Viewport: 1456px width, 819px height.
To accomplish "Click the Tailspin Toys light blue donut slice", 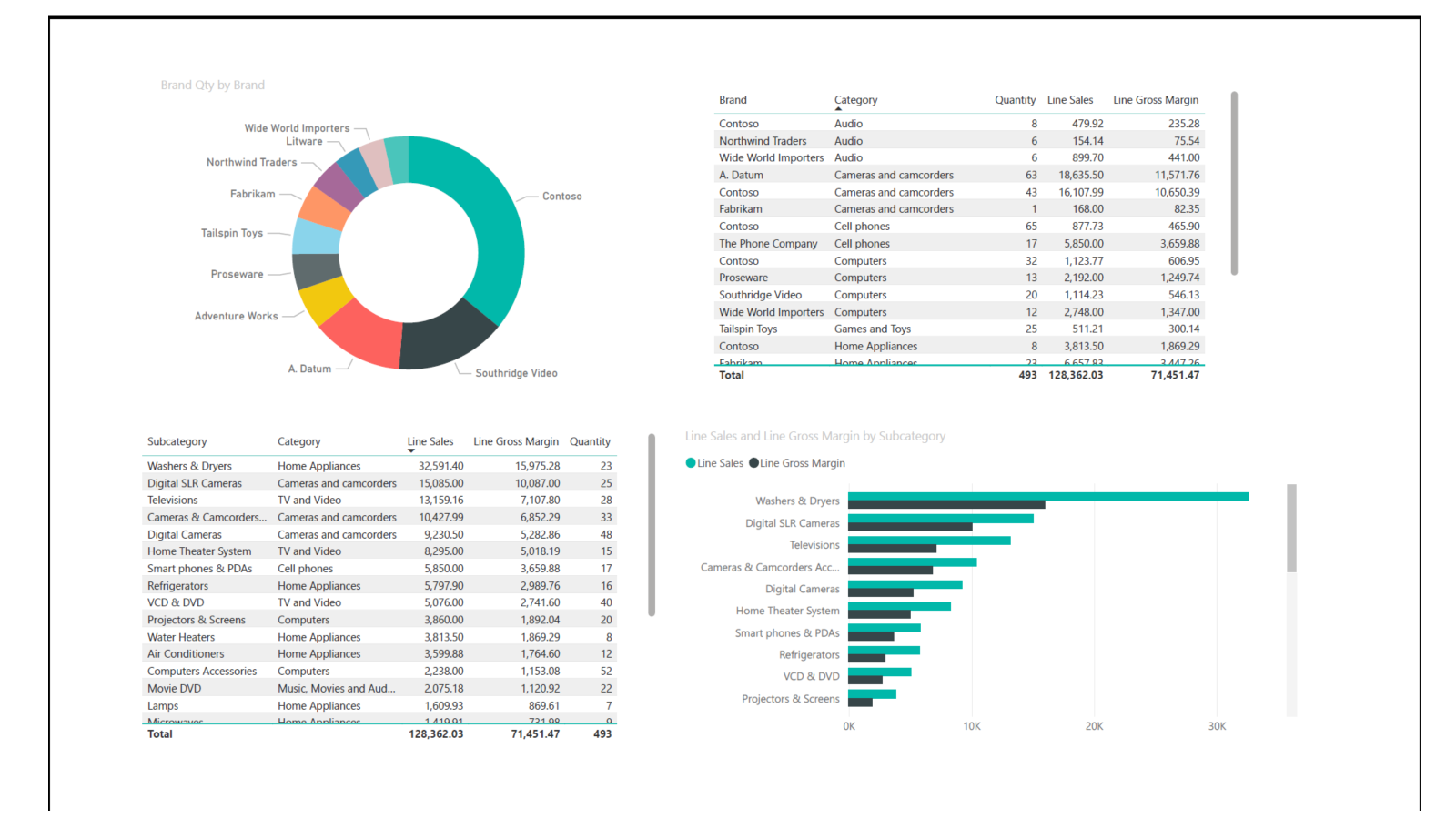I will click(317, 237).
